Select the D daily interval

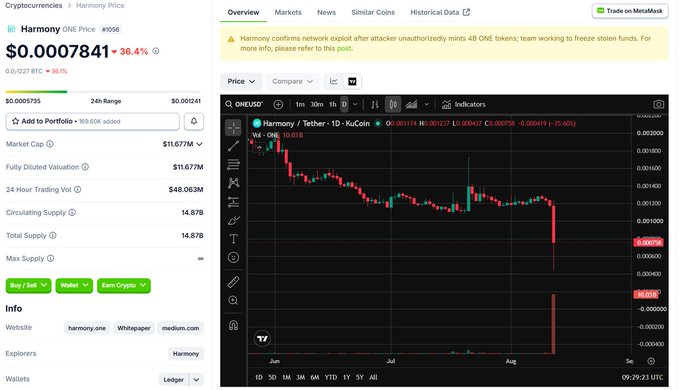[344, 105]
